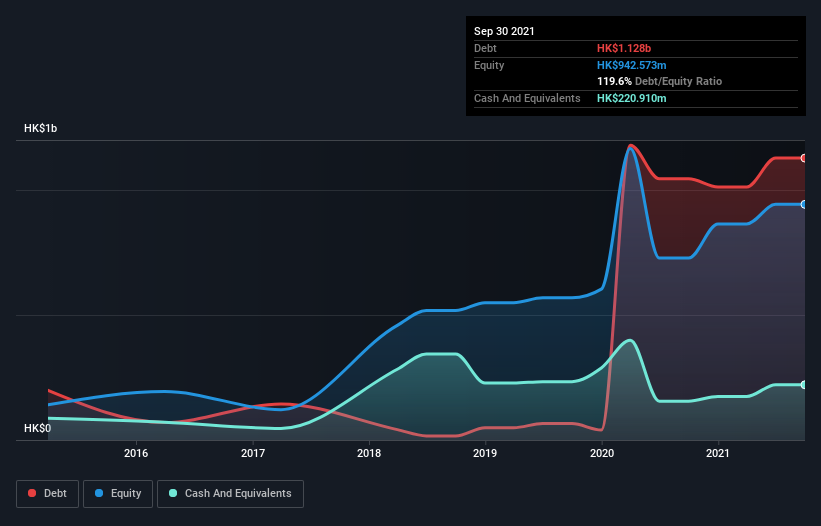Click the Cash And Equivalents tooltip label

(527, 98)
